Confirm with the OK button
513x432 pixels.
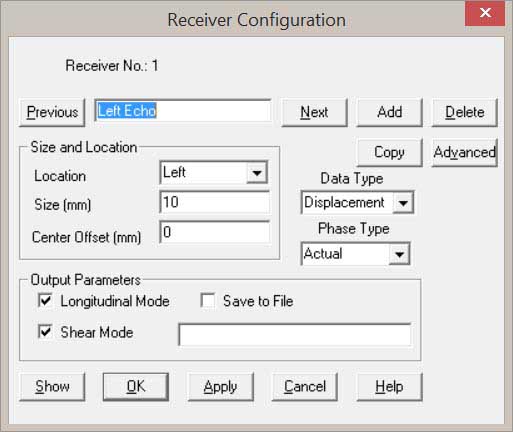(136, 387)
